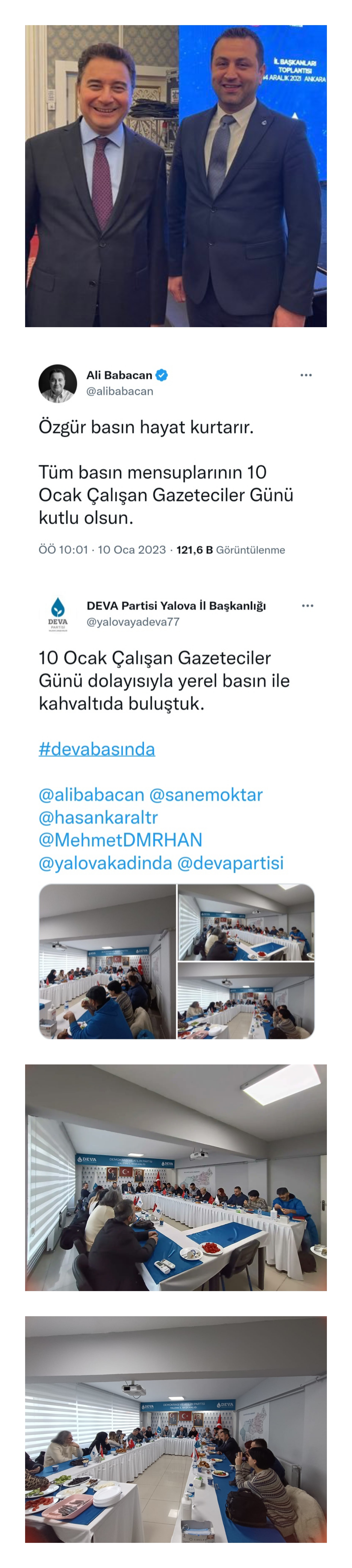This screenshot has height=1568, width=352.
Task: Open the @MehmetDMRHAN mention
Action: [120, 840]
